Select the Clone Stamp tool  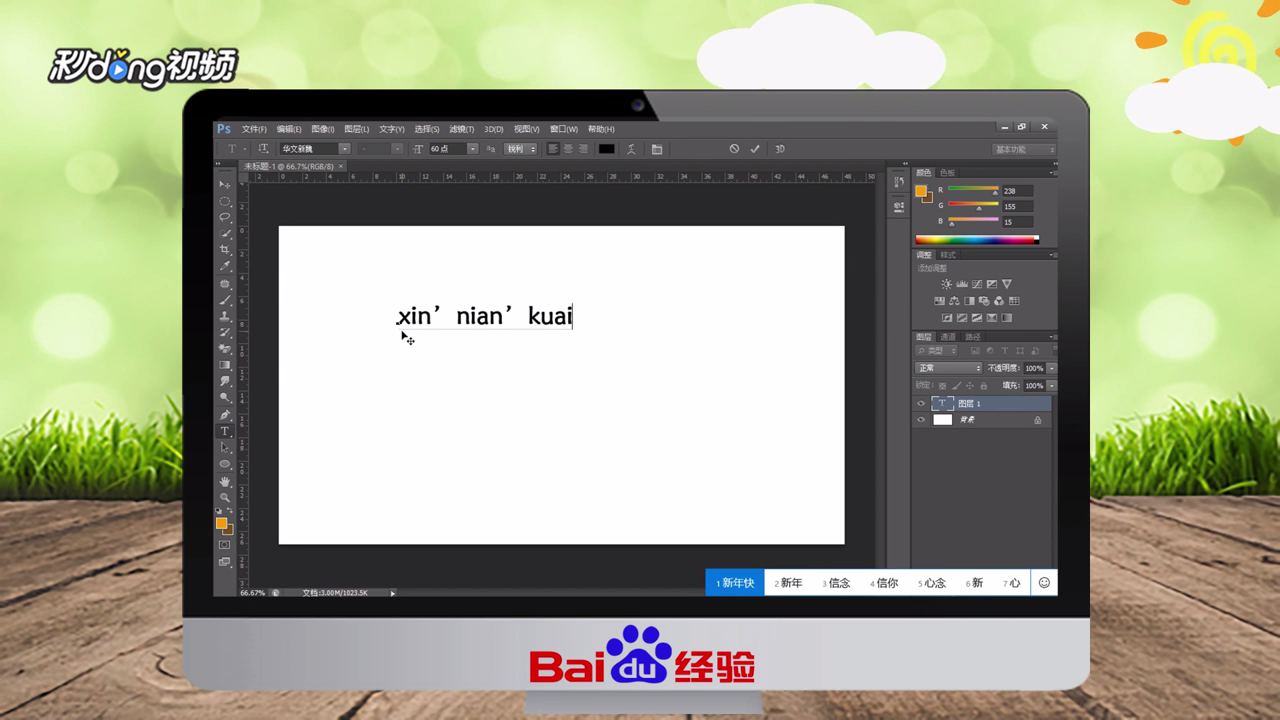(225, 316)
